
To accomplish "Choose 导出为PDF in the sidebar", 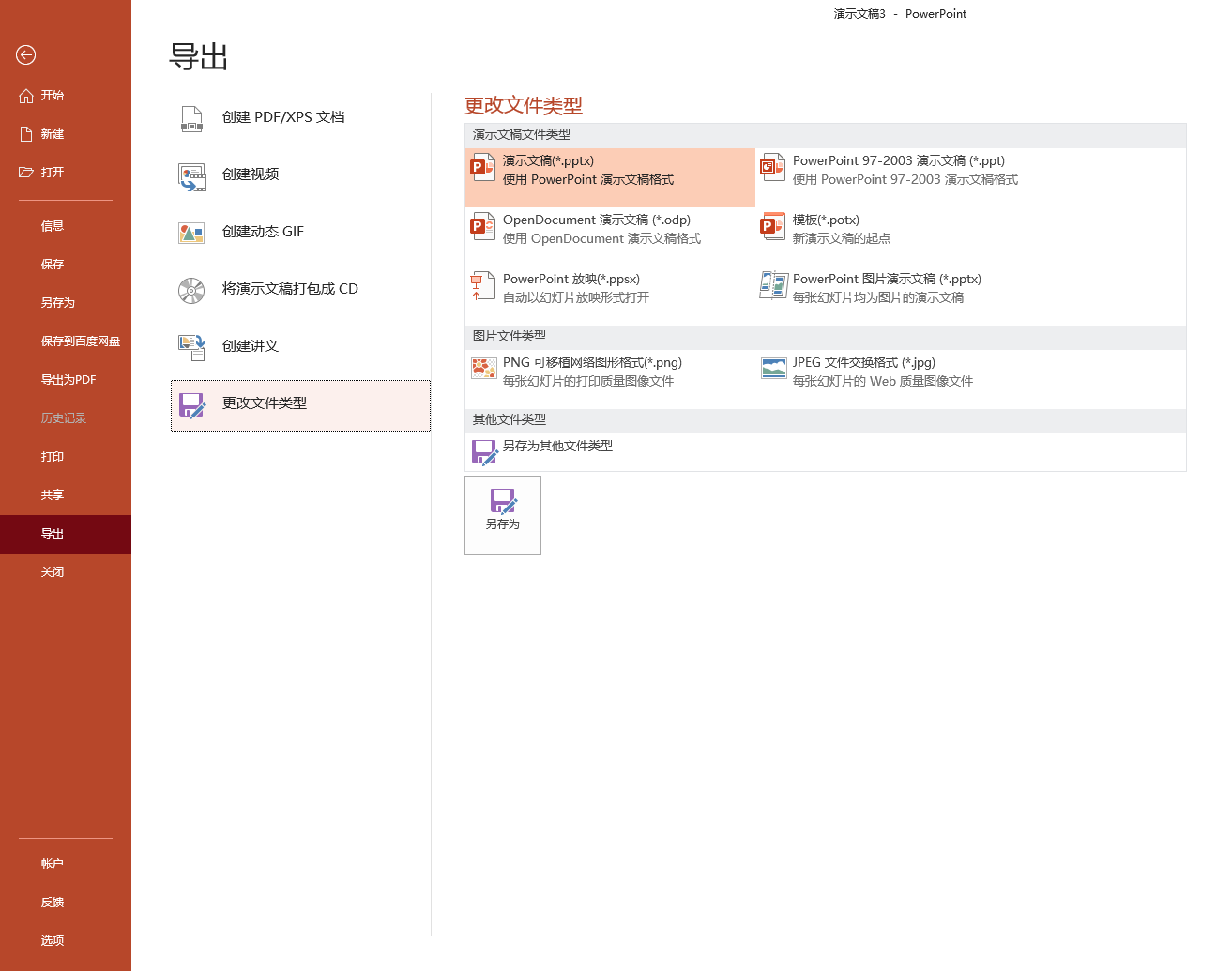I will pos(66,380).
